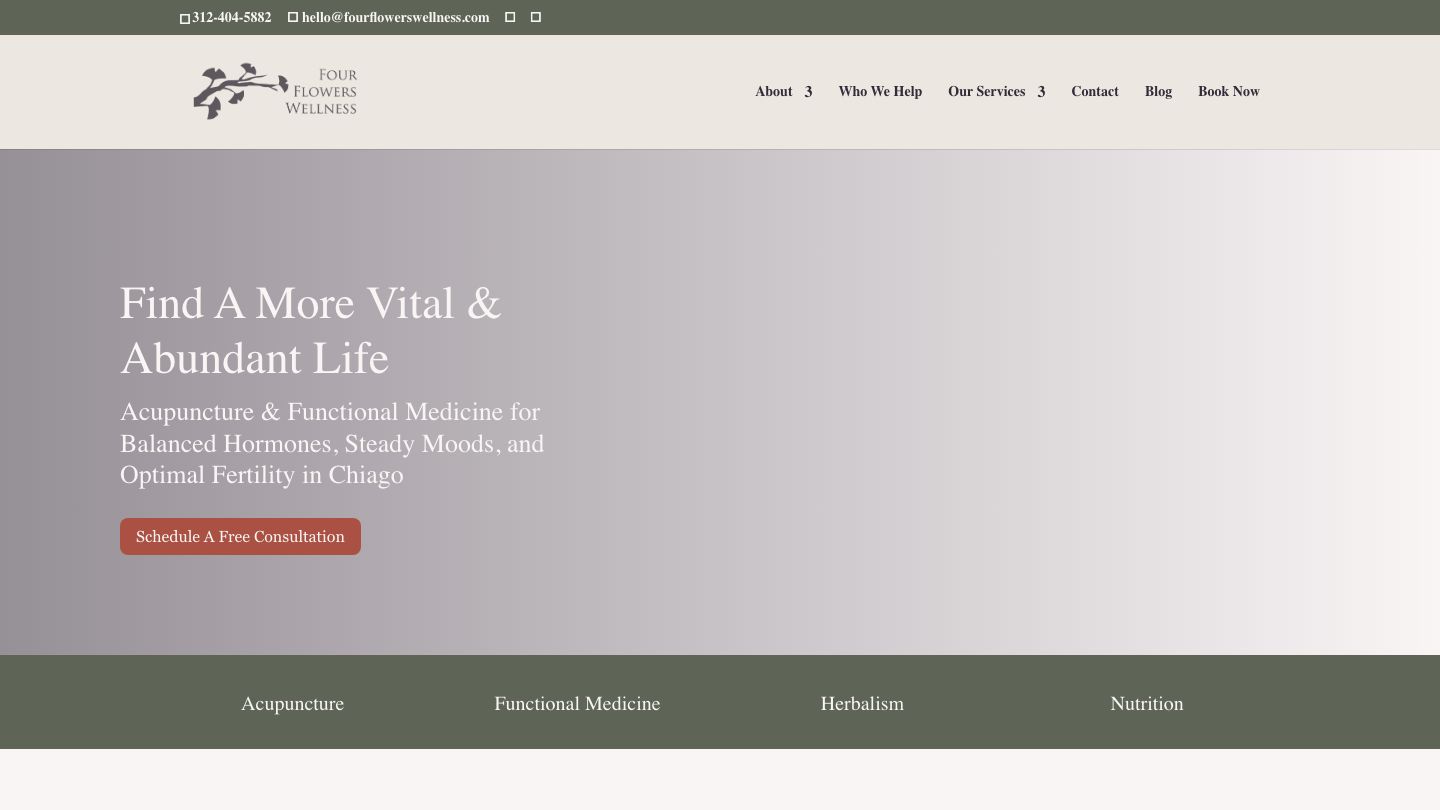This screenshot has width=1440, height=810.
Task: Select Our Services in the navigation
Action: 986,91
